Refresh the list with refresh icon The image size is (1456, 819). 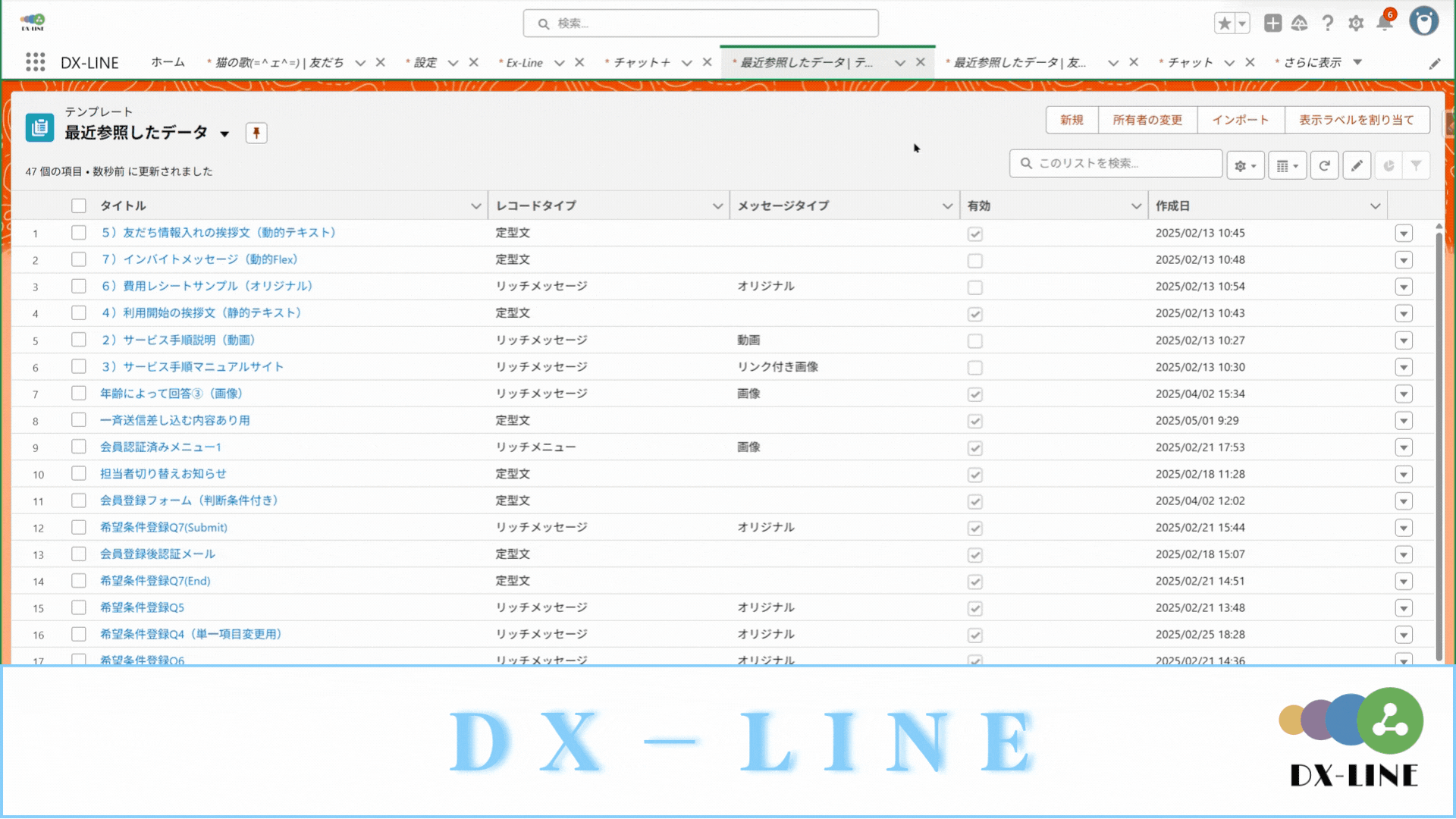tap(1324, 165)
